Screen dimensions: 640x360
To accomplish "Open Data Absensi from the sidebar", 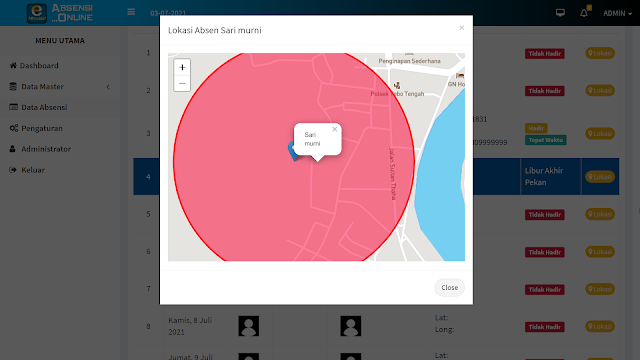I will (60, 107).
